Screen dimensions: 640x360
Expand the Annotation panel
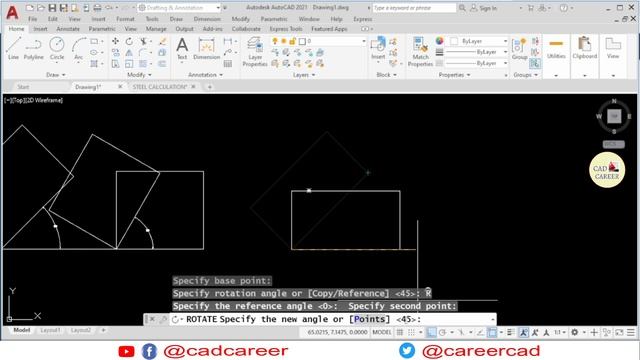tap(205, 75)
